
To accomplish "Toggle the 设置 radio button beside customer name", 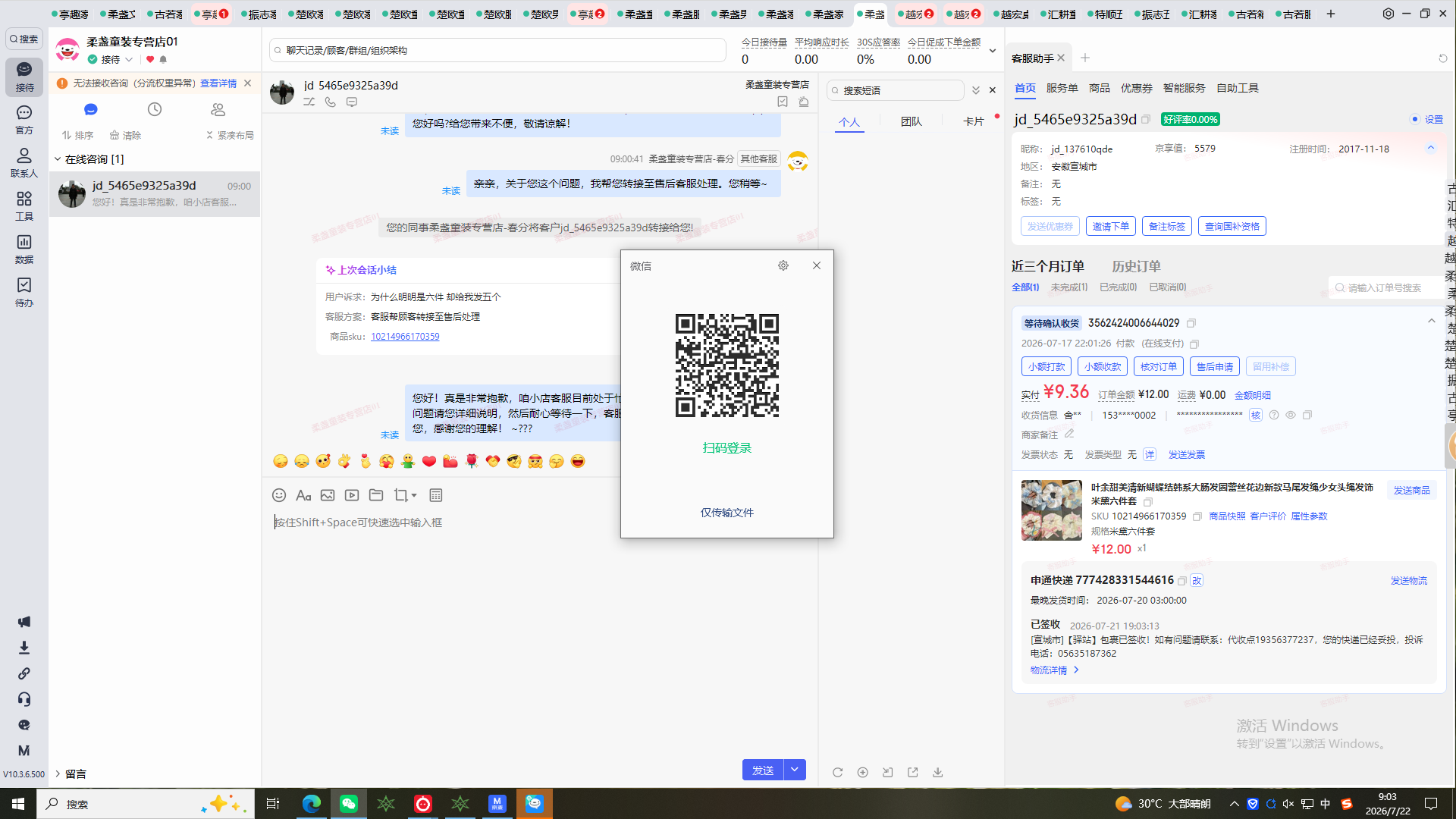I will point(1415,119).
